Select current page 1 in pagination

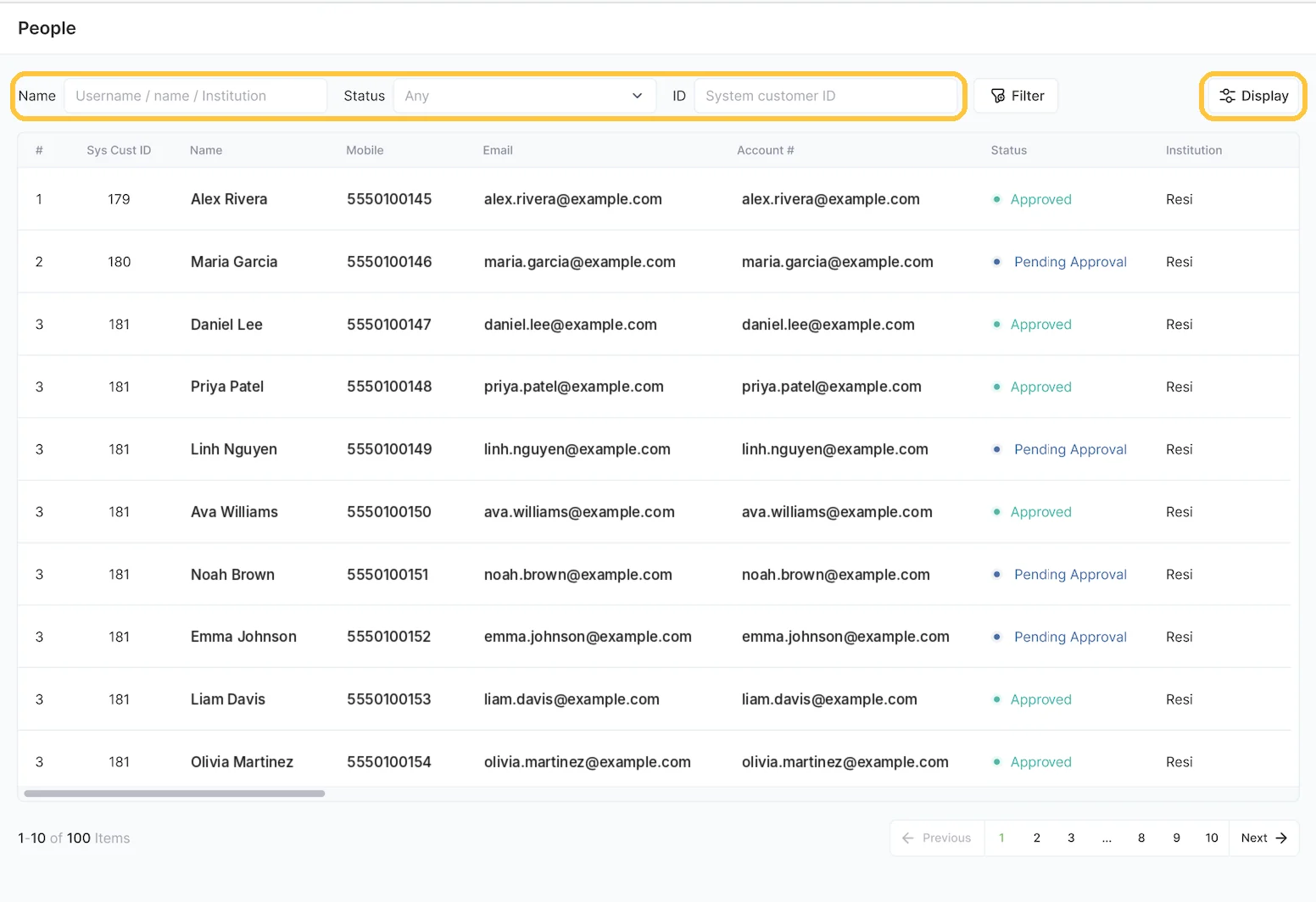tap(1001, 838)
